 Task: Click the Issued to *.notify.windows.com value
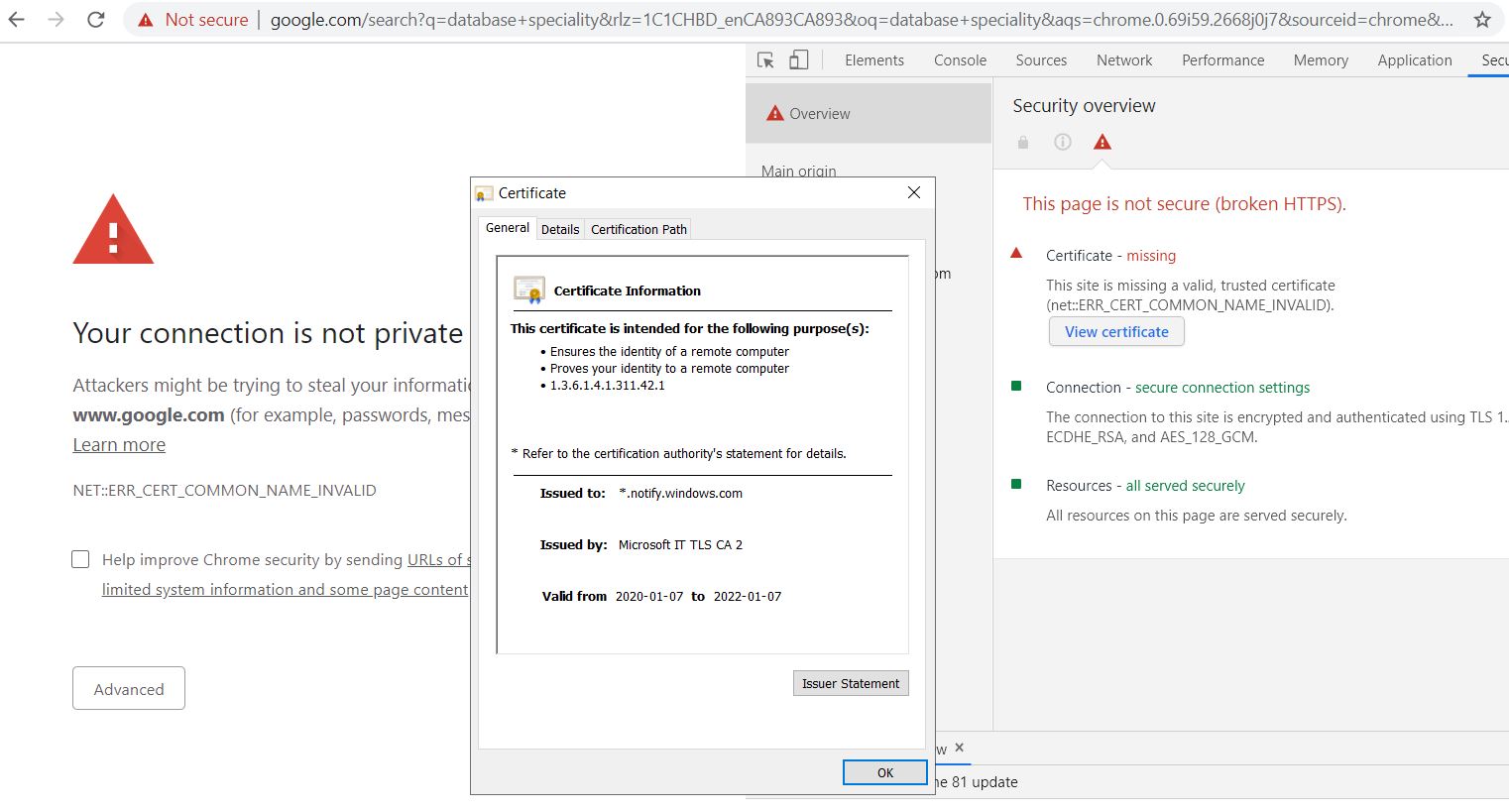(x=680, y=493)
